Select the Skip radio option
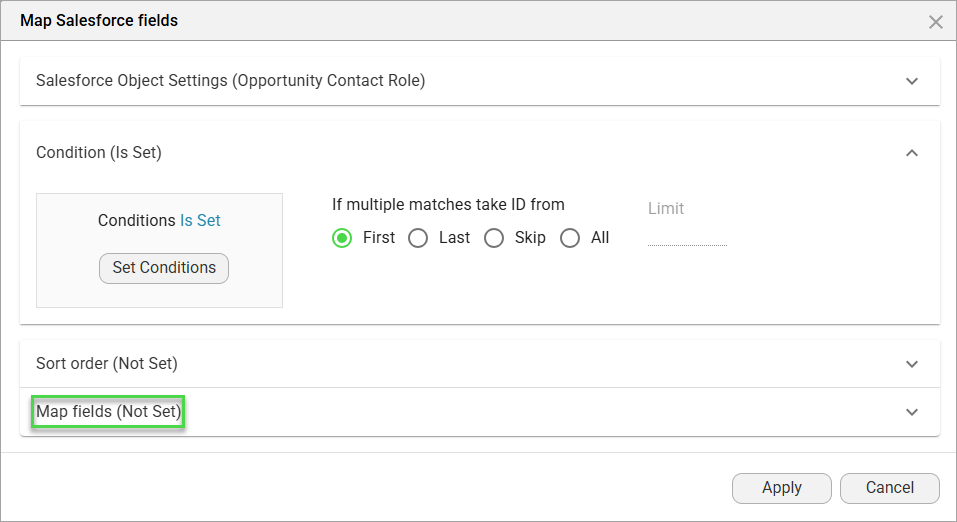Viewport: 957px width, 522px height. click(x=494, y=238)
